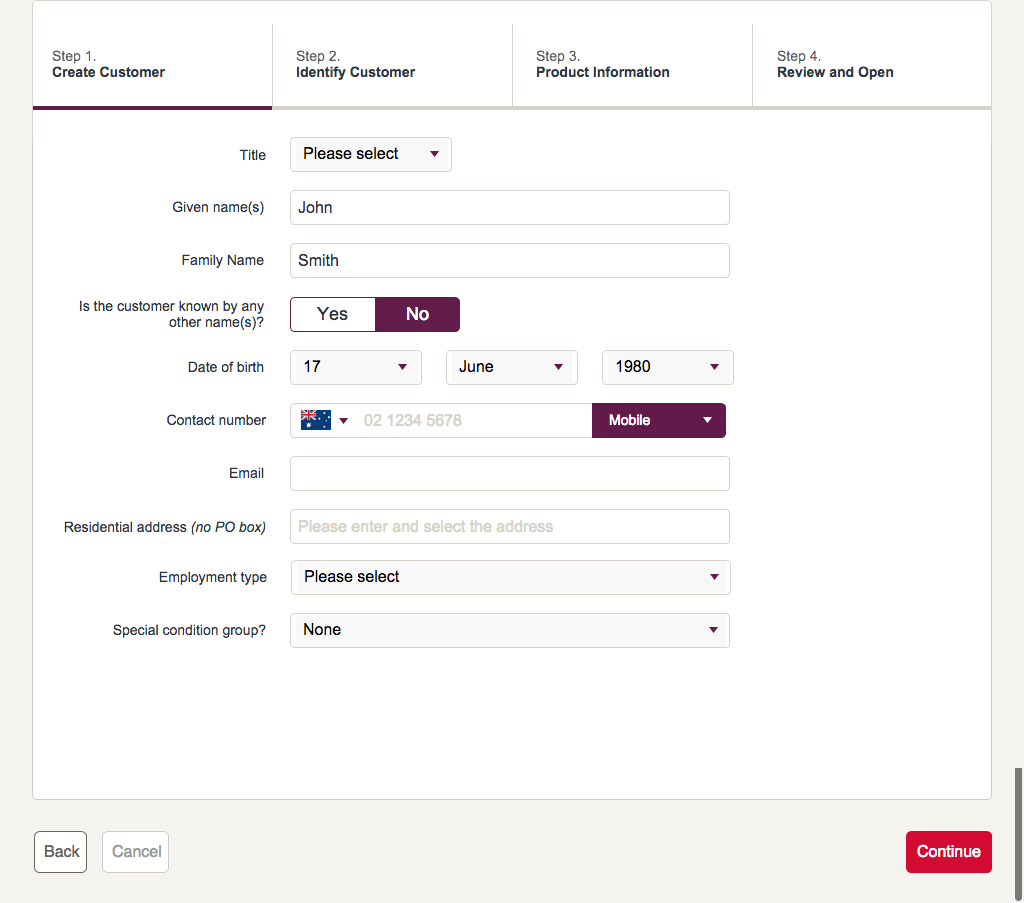Open the birth day dropdown showing 17
Viewport: 1024px width, 903px height.
355,367
